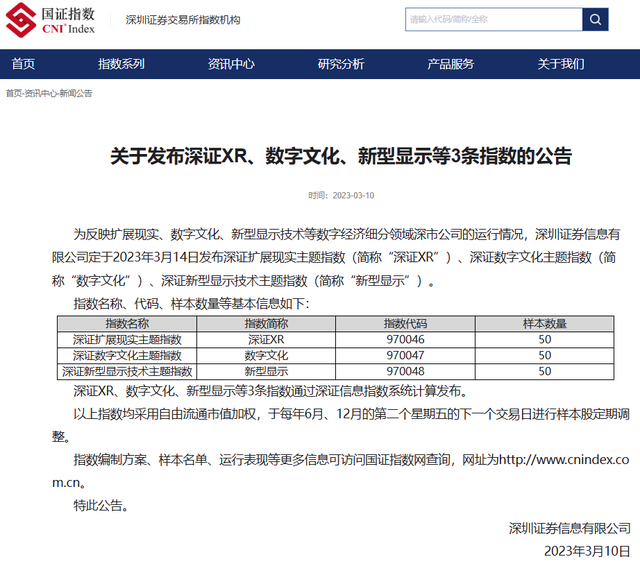Image resolution: width=640 pixels, height=566 pixels.
Task: Click 新闻公告 in the breadcrumb trail
Action: [x=75, y=93]
